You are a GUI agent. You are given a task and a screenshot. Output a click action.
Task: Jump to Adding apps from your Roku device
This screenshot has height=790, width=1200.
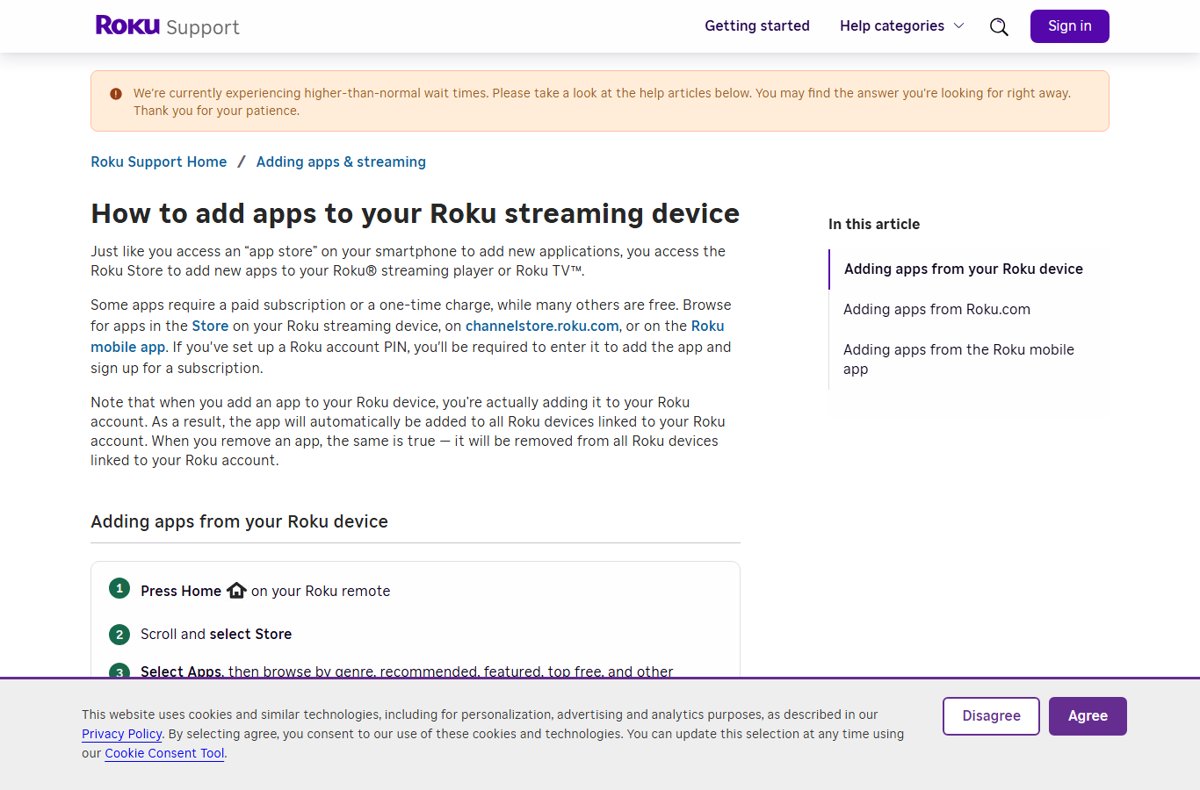click(x=963, y=269)
